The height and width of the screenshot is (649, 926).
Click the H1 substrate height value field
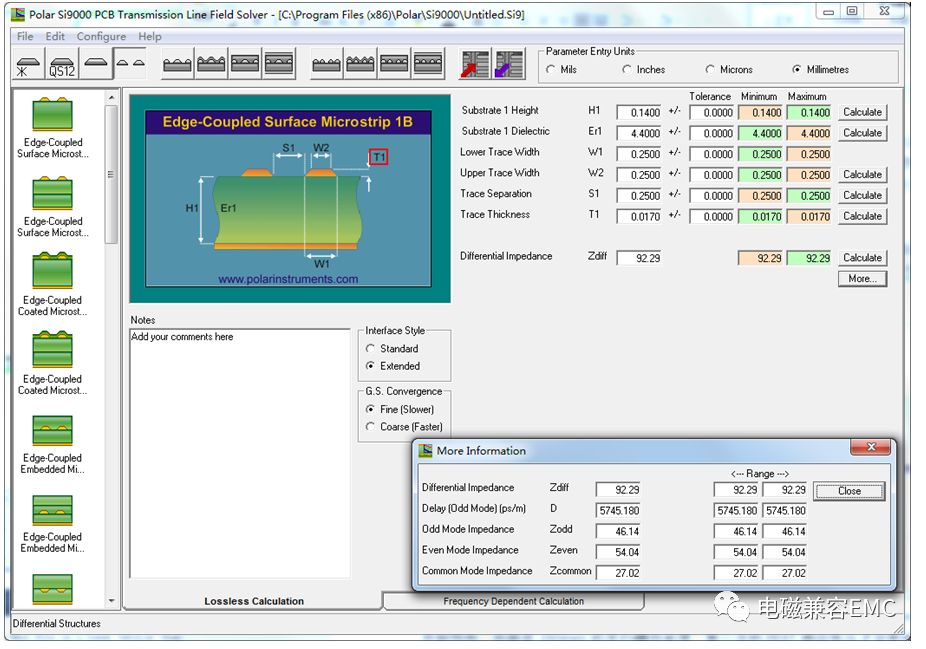pyautogui.click(x=639, y=112)
